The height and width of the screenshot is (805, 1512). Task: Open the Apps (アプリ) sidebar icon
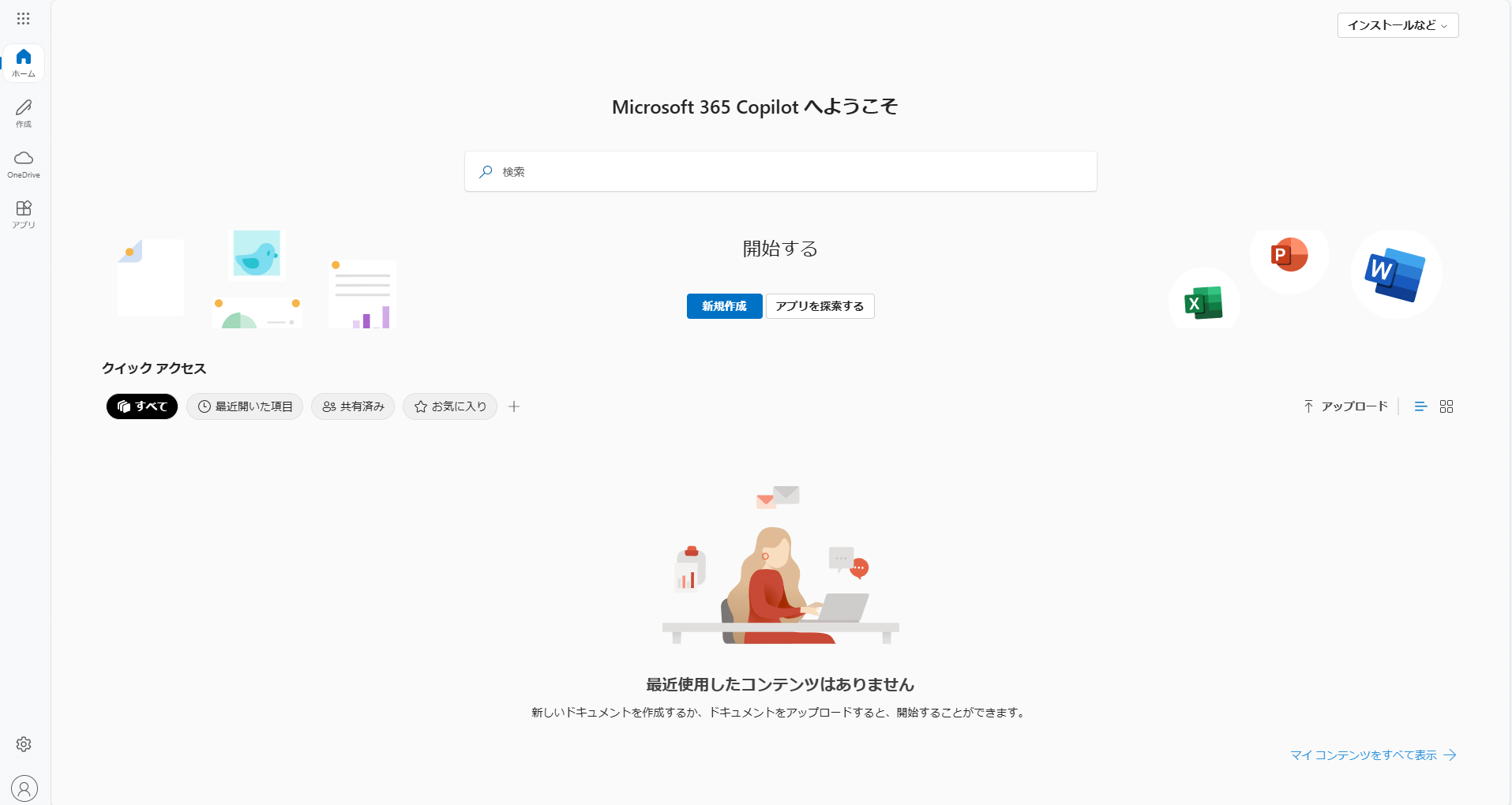pos(24,215)
